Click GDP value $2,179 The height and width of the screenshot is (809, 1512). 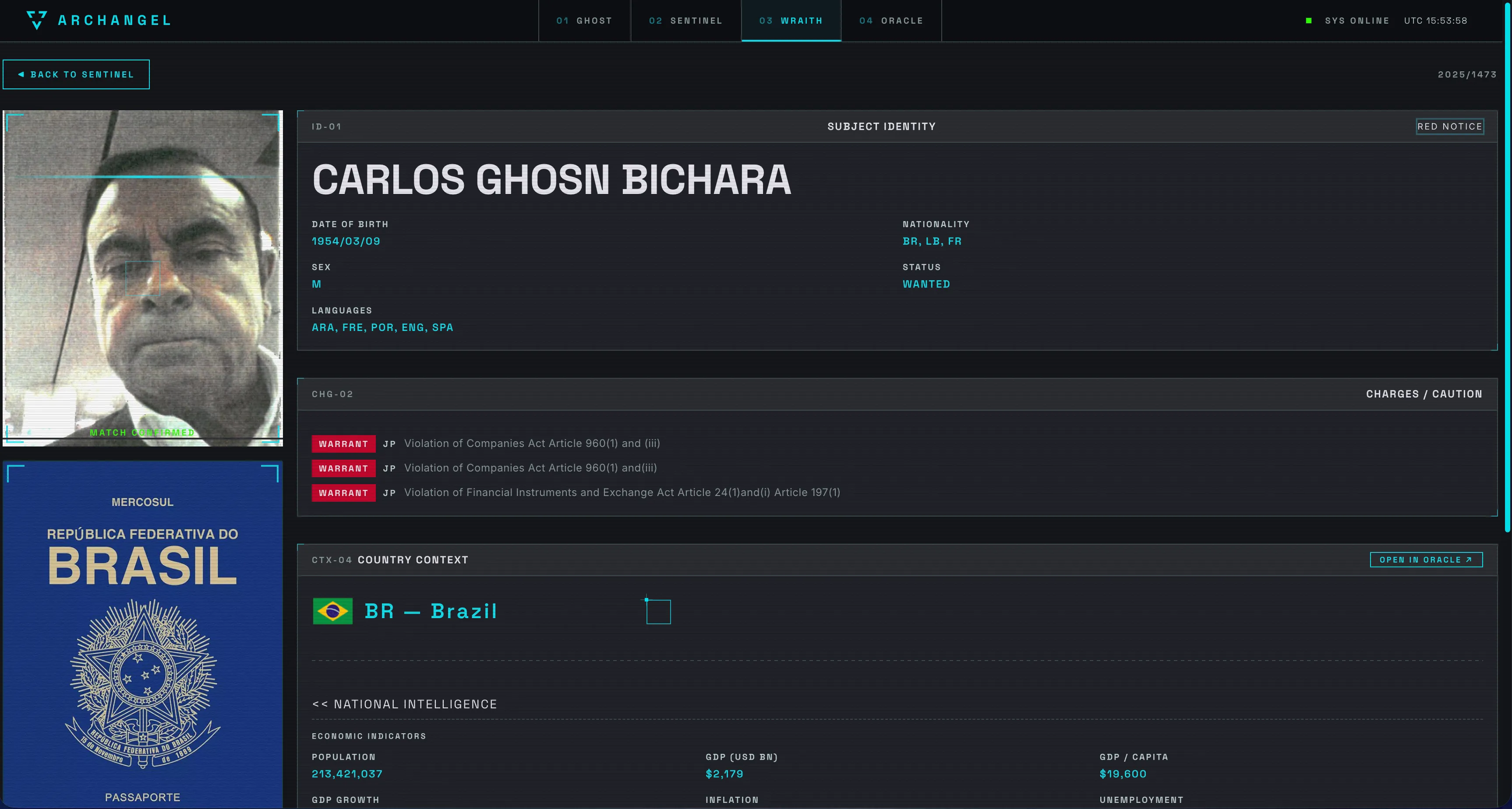point(724,774)
